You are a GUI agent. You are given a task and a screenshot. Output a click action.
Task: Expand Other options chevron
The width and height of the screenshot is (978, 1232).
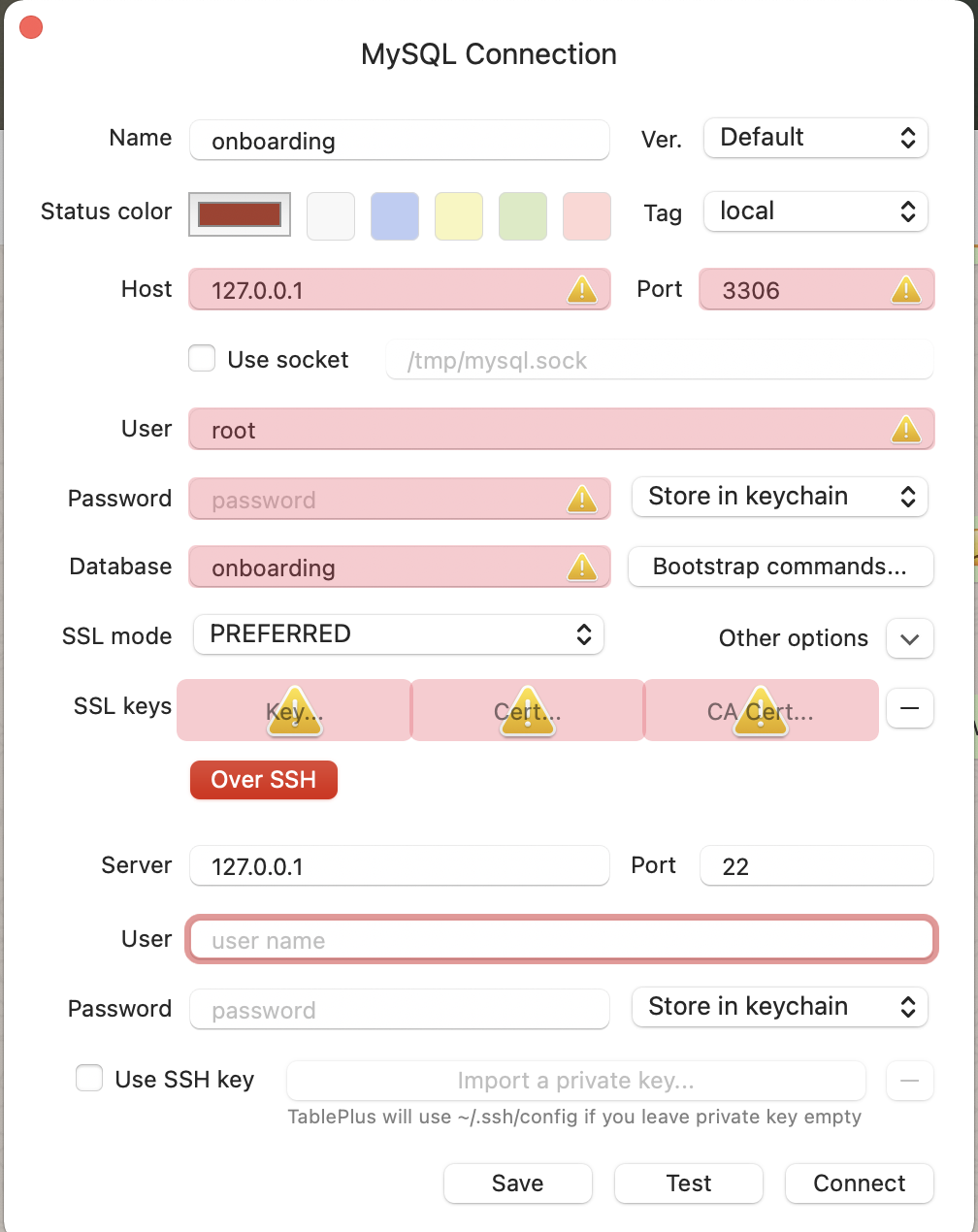[x=909, y=639]
